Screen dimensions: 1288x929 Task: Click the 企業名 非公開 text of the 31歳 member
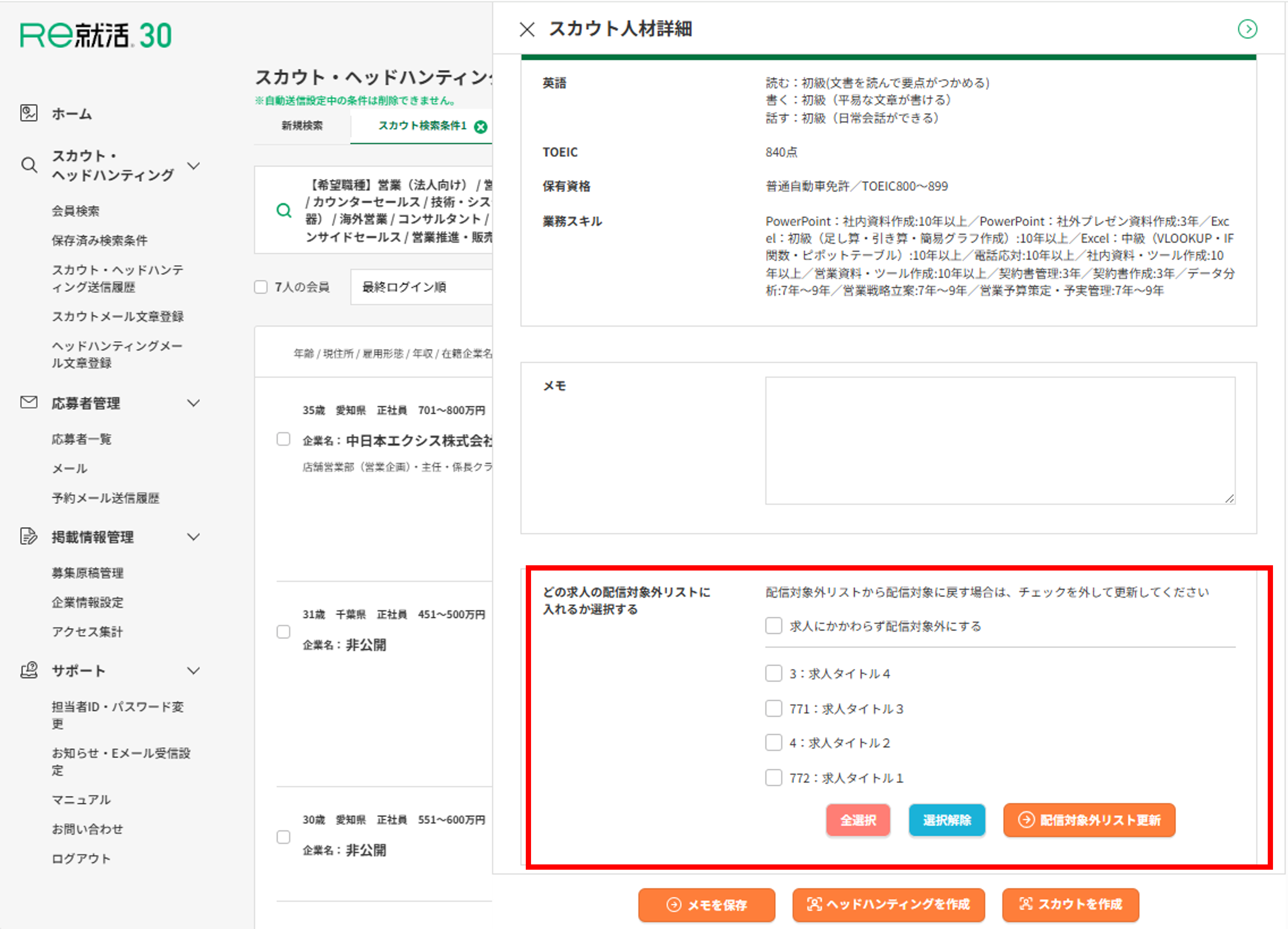tap(344, 645)
